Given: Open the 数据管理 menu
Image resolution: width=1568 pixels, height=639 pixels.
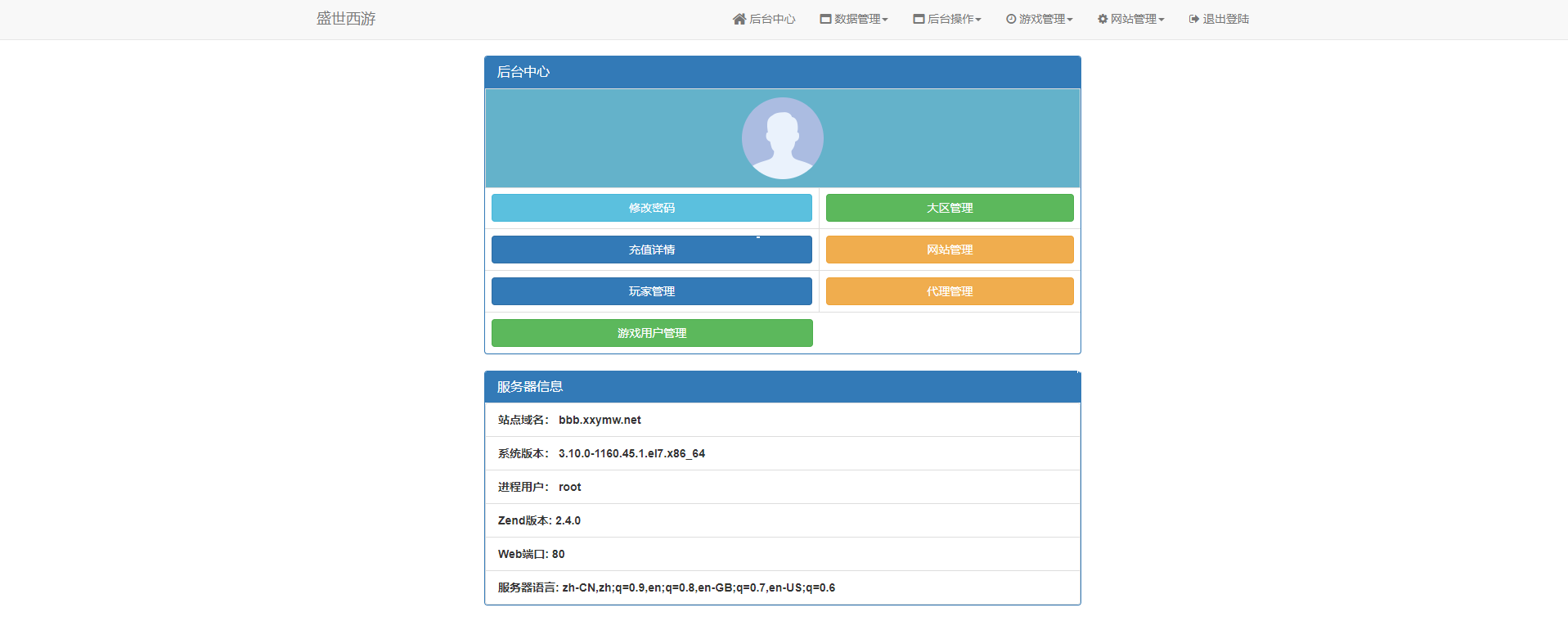Looking at the screenshot, I should 854,19.
